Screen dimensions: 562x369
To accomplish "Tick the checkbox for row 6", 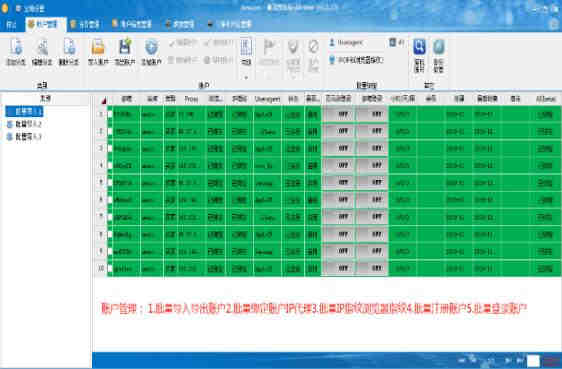I will (x=110, y=200).
